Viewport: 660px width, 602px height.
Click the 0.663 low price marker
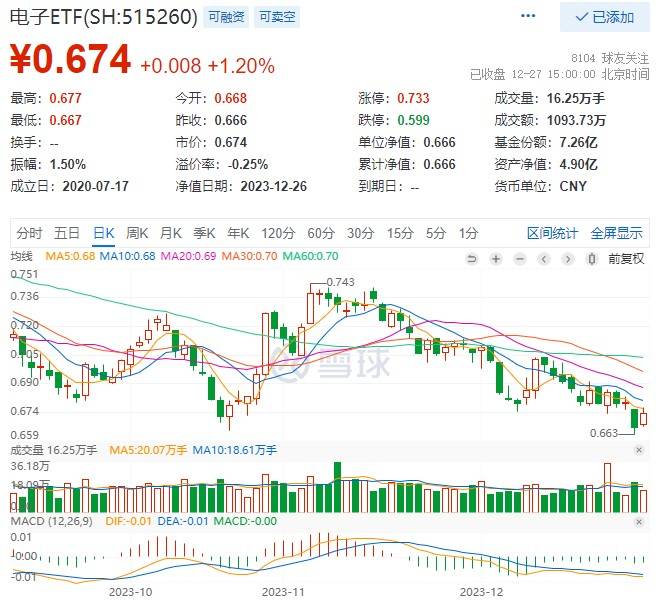pos(604,433)
